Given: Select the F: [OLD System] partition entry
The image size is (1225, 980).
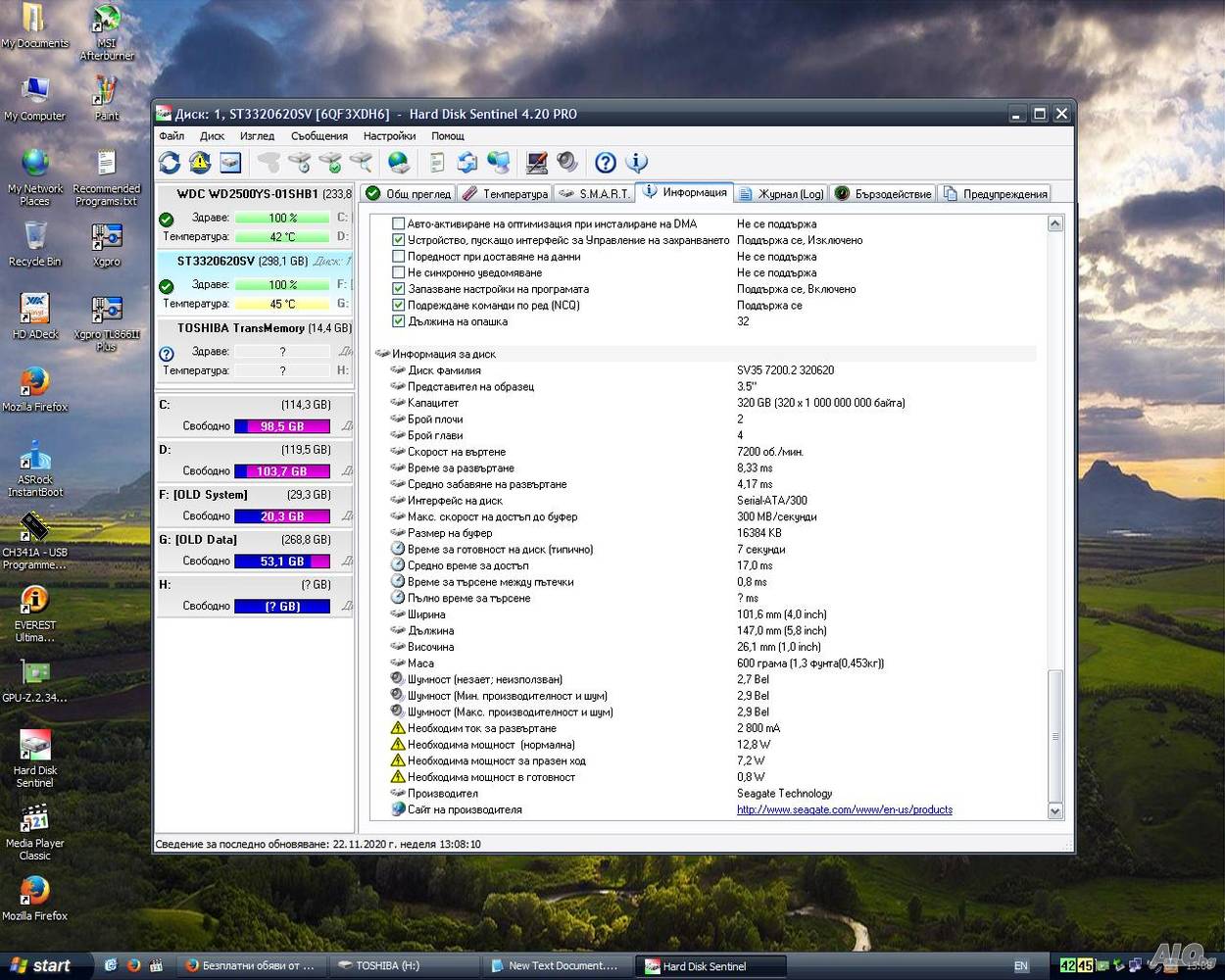Looking at the screenshot, I should pyautogui.click(x=255, y=507).
